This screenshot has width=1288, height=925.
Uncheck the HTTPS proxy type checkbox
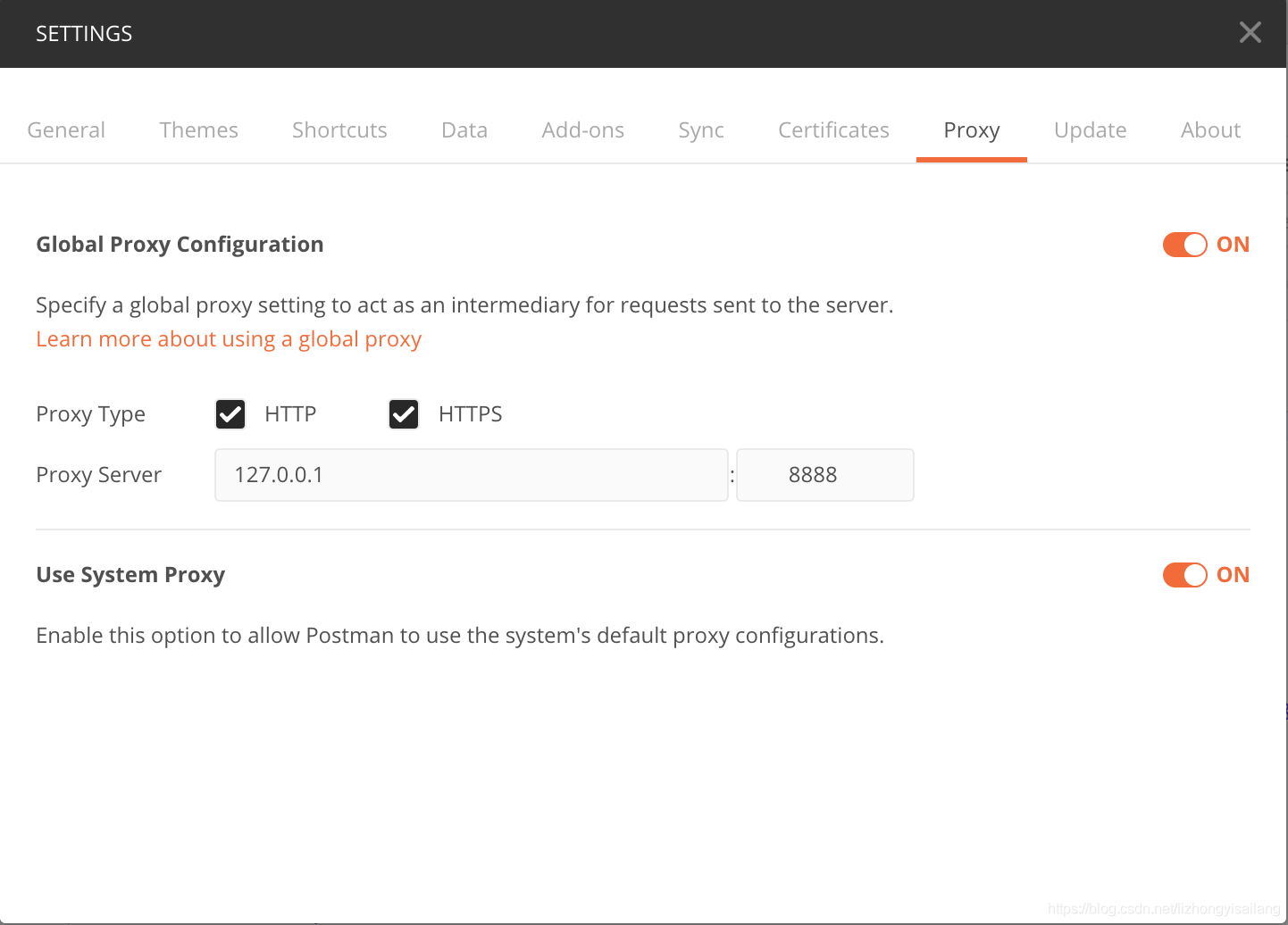(x=404, y=414)
